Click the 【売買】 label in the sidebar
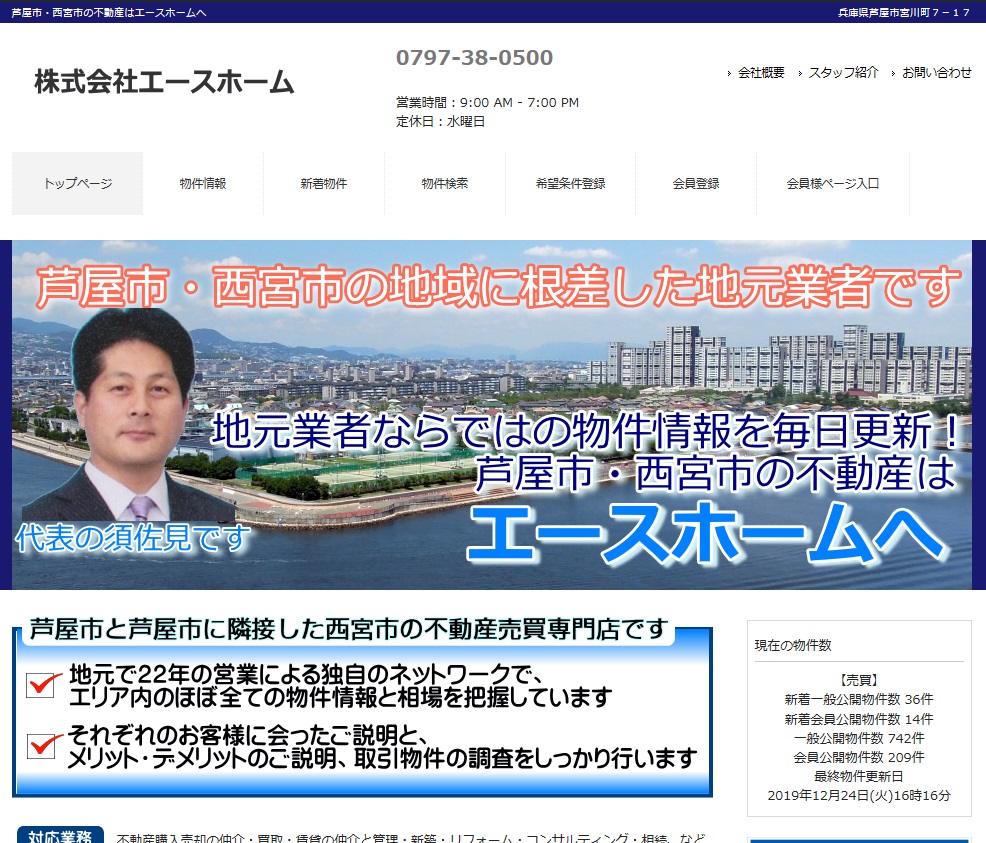 coord(859,680)
